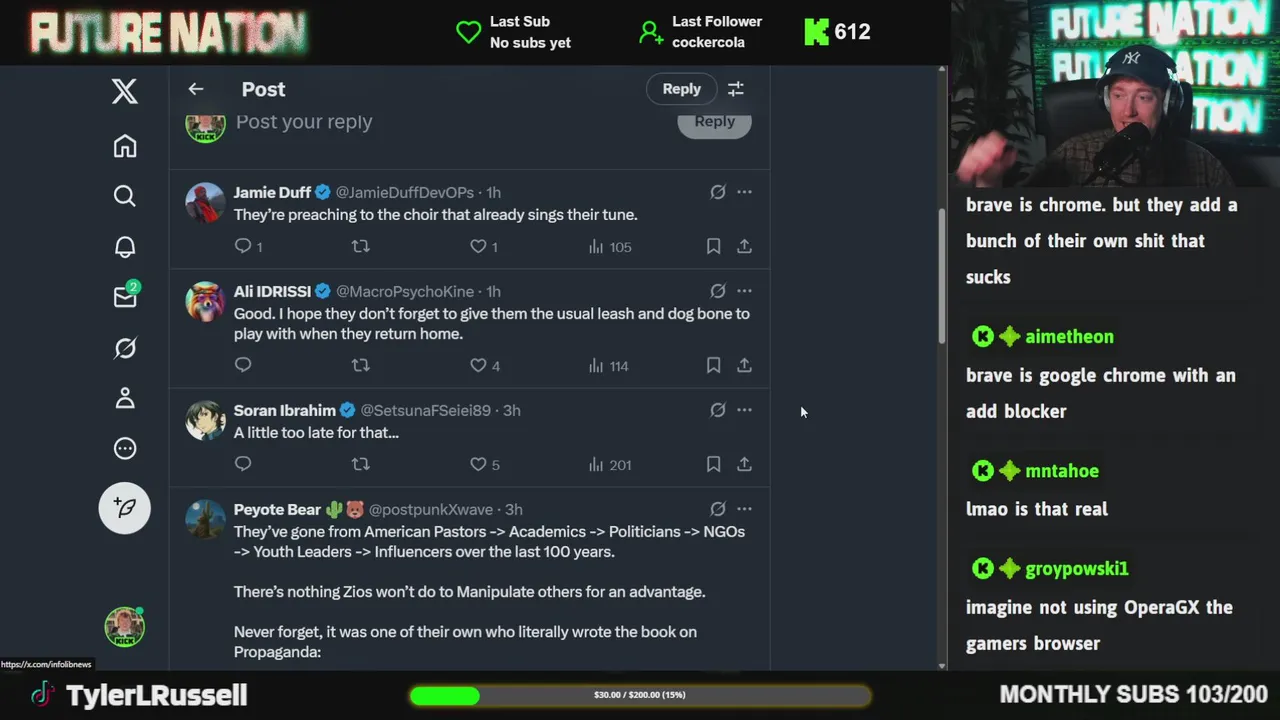Open Profile person icon in sidebar

pyautogui.click(x=125, y=398)
